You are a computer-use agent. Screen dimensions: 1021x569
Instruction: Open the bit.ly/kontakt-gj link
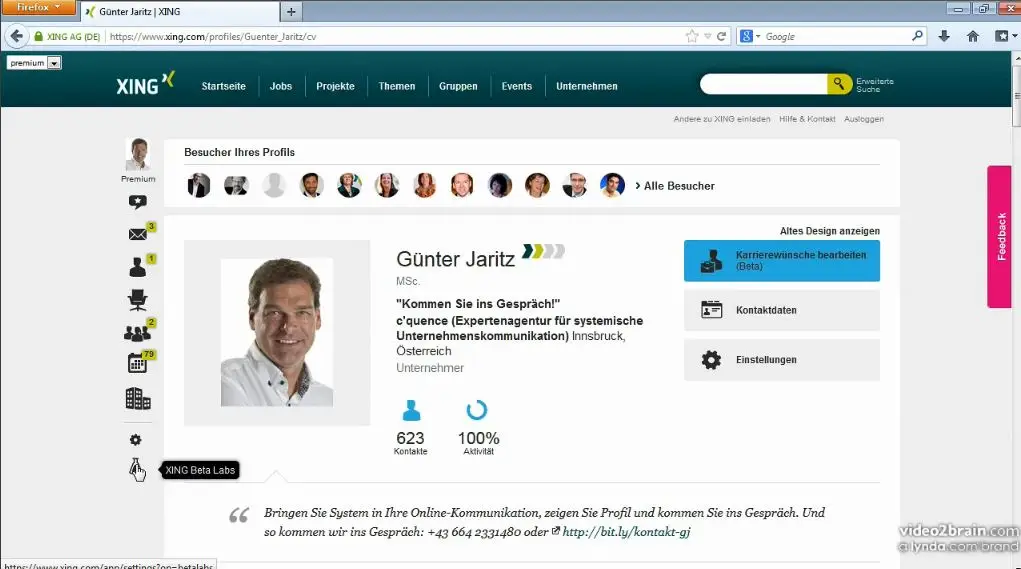click(626, 532)
